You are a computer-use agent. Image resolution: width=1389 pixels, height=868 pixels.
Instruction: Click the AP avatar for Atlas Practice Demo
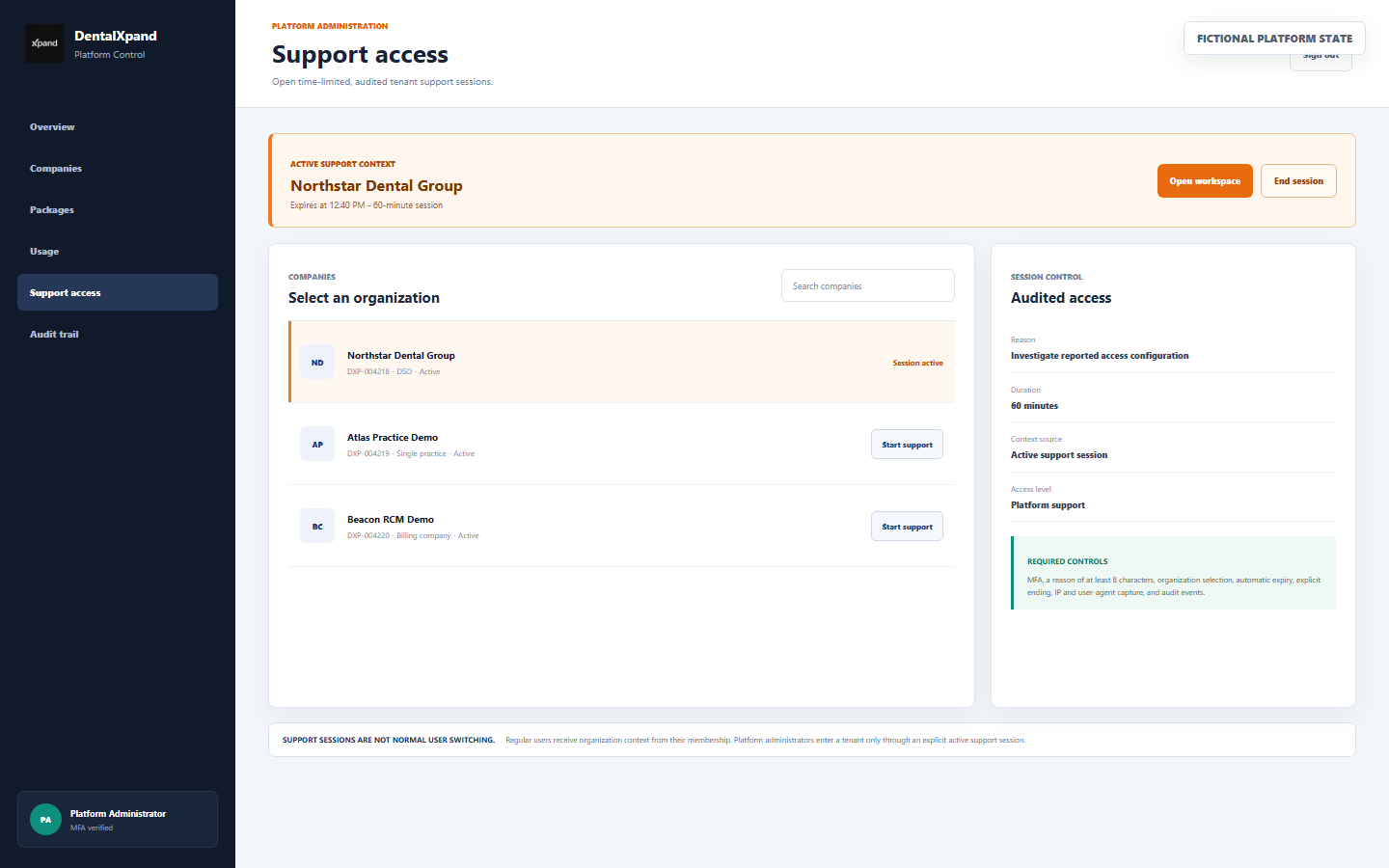click(317, 445)
